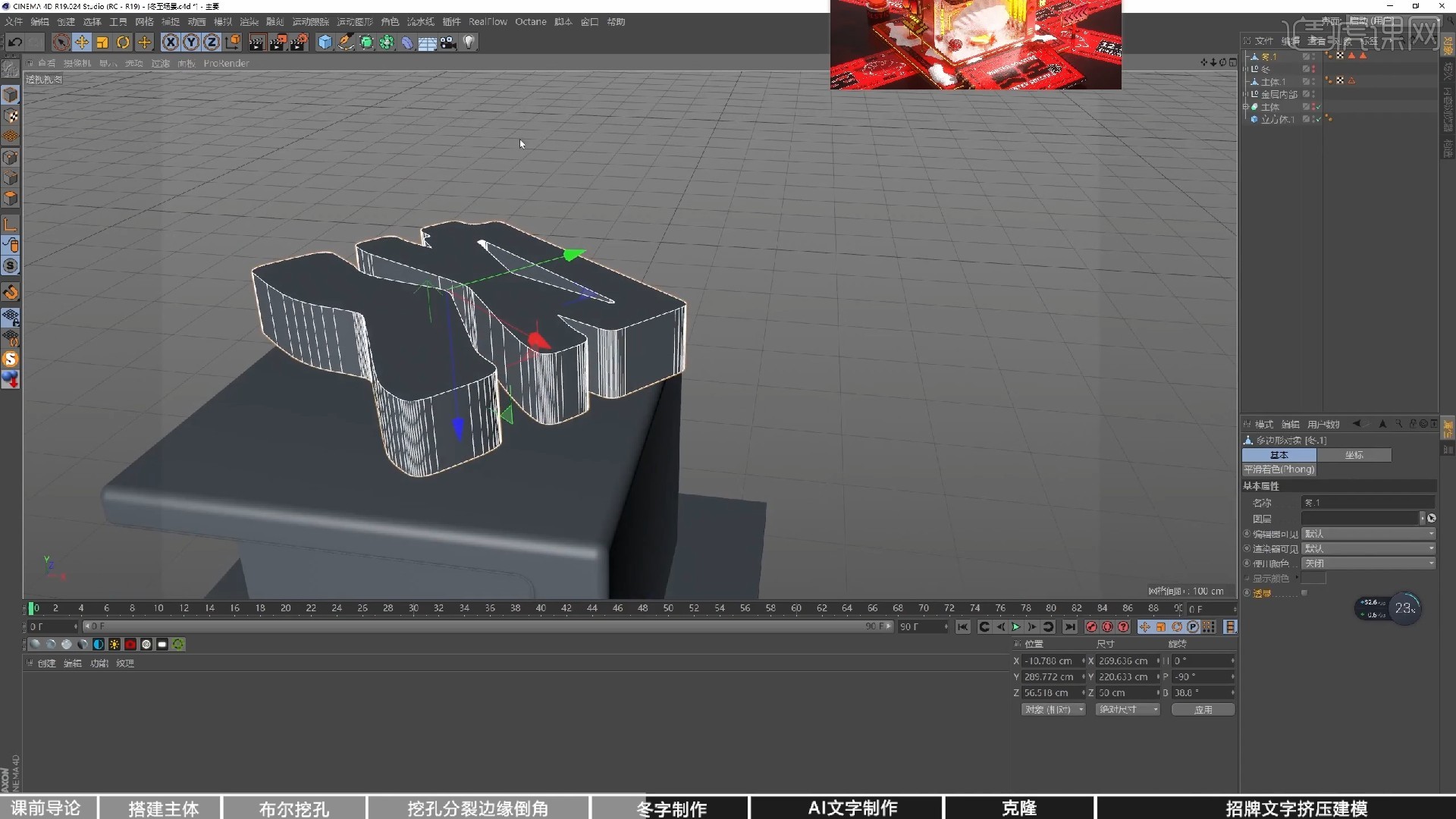1456x819 pixels.
Task: Click the rotation B value field
Action: click(x=1203, y=693)
